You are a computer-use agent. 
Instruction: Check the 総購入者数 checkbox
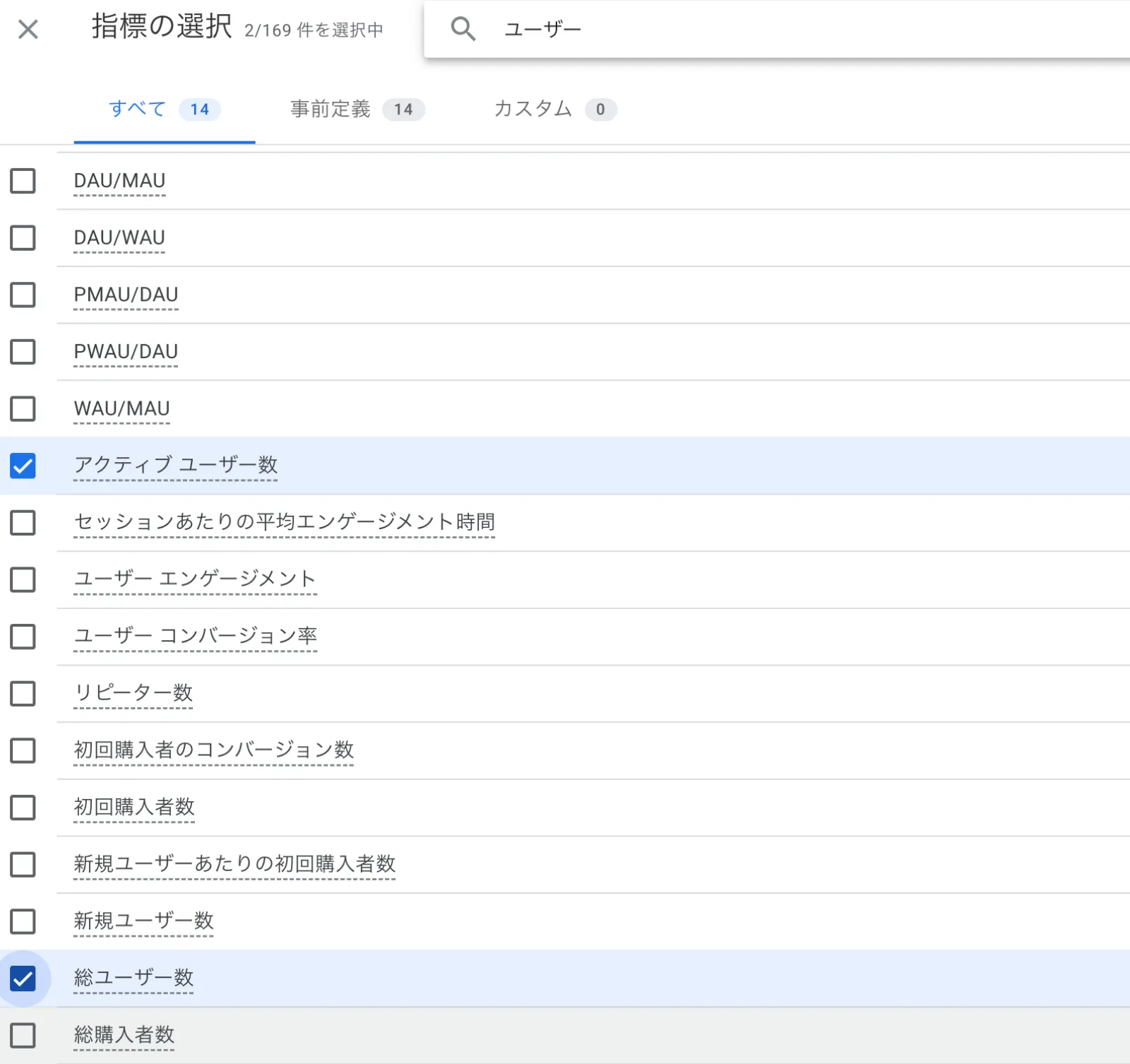tap(23, 1036)
